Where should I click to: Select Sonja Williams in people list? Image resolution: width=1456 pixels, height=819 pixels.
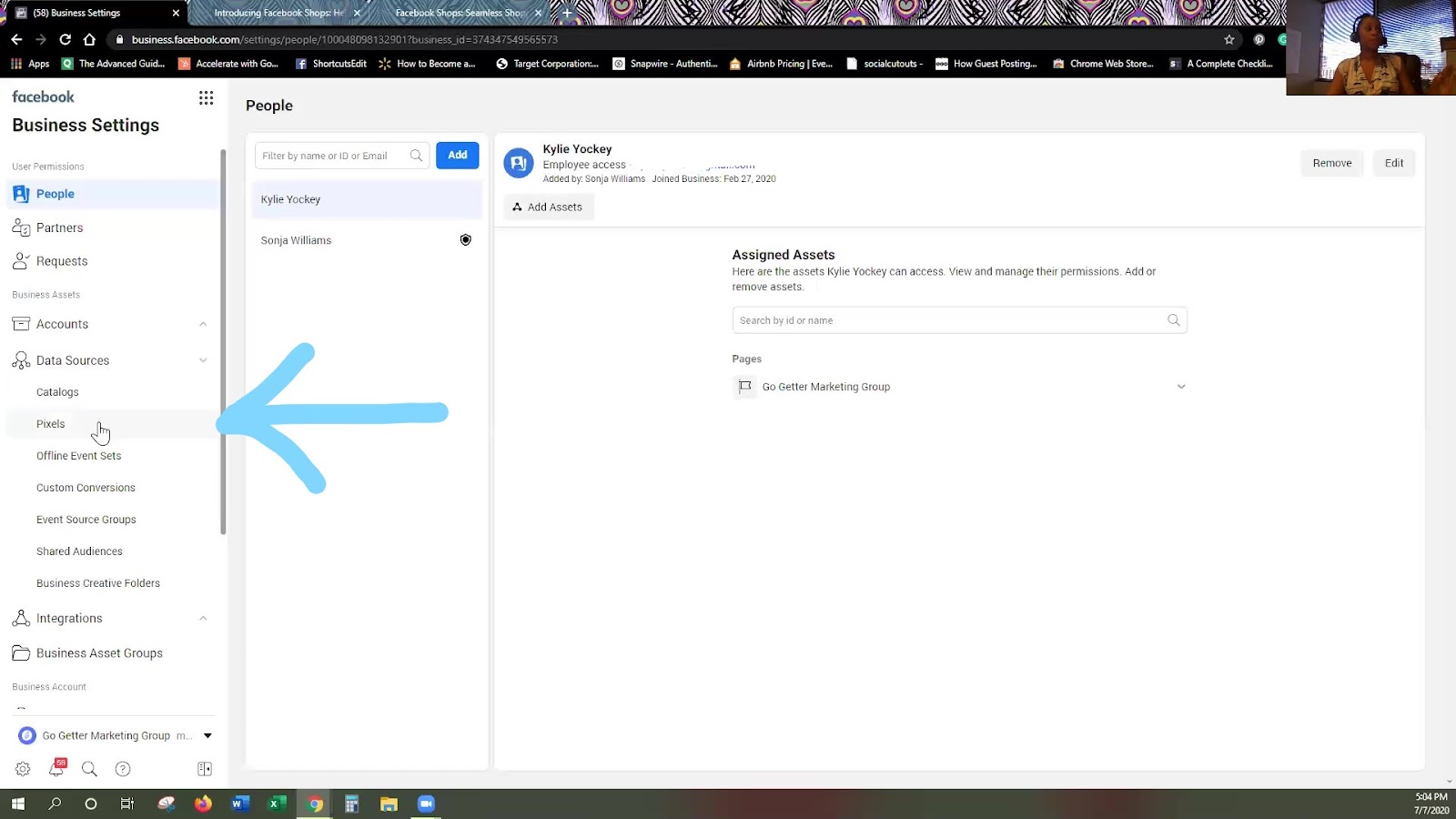pyautogui.click(x=366, y=240)
